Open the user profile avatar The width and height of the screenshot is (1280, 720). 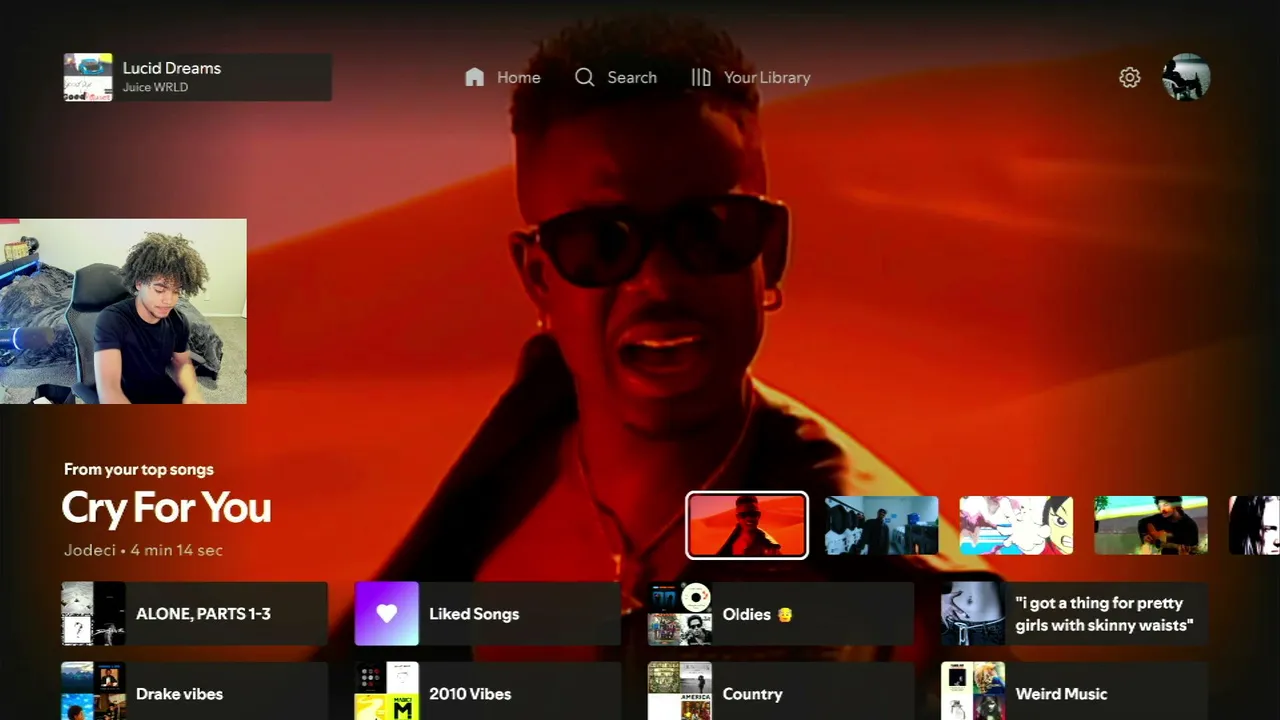pyautogui.click(x=1186, y=77)
